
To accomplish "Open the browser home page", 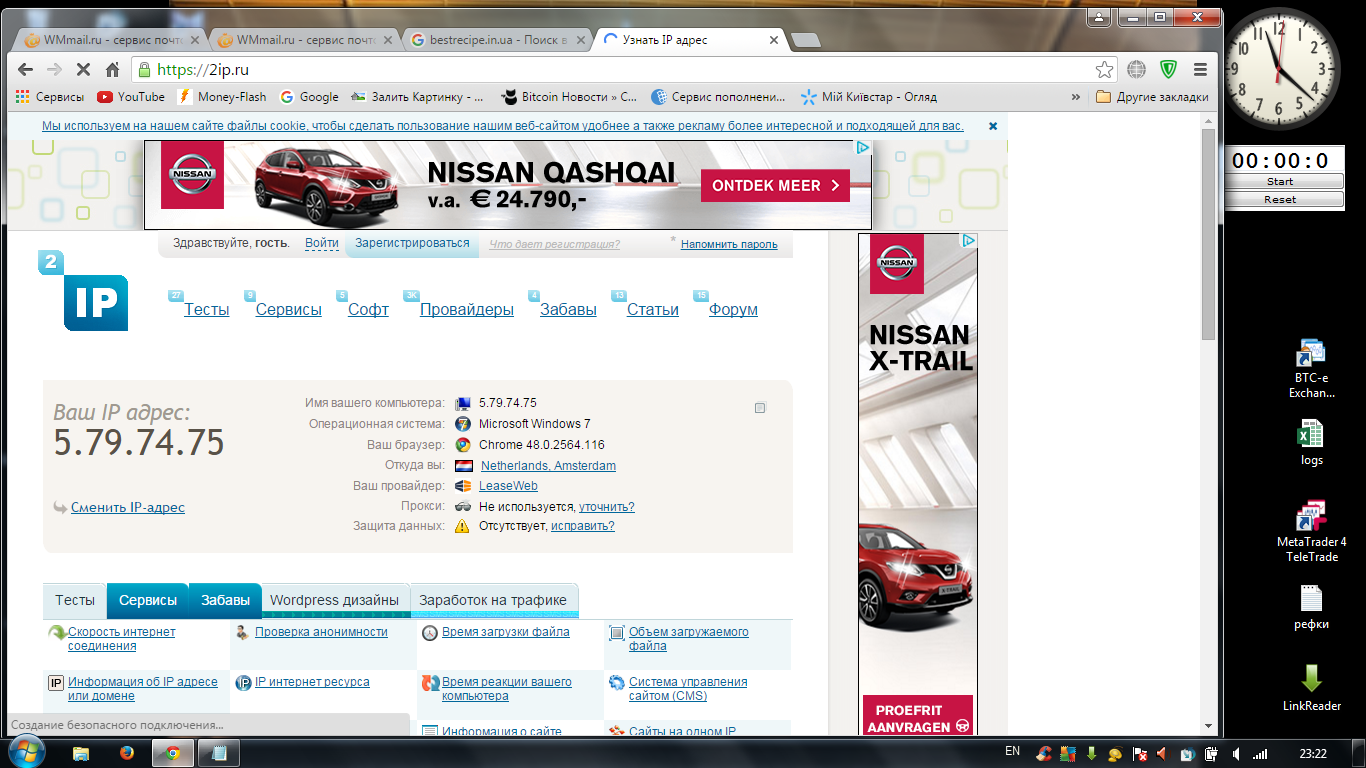I will 113,70.
